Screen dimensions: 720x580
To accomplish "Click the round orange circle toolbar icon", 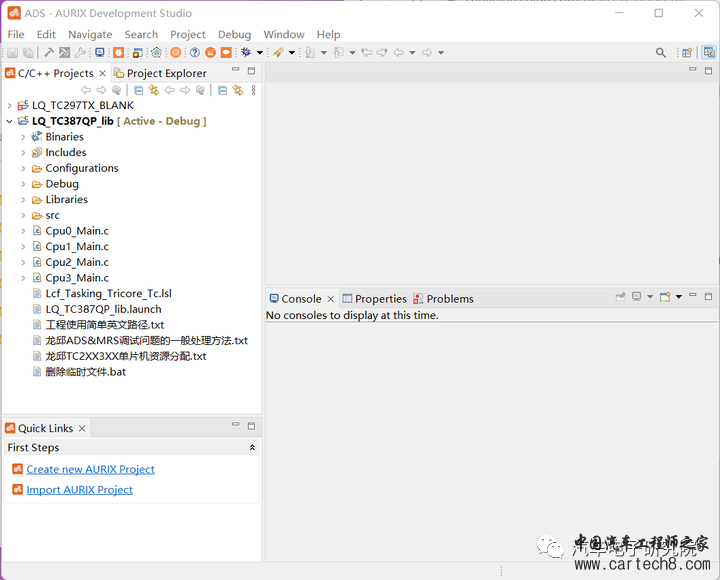I will (x=175, y=52).
